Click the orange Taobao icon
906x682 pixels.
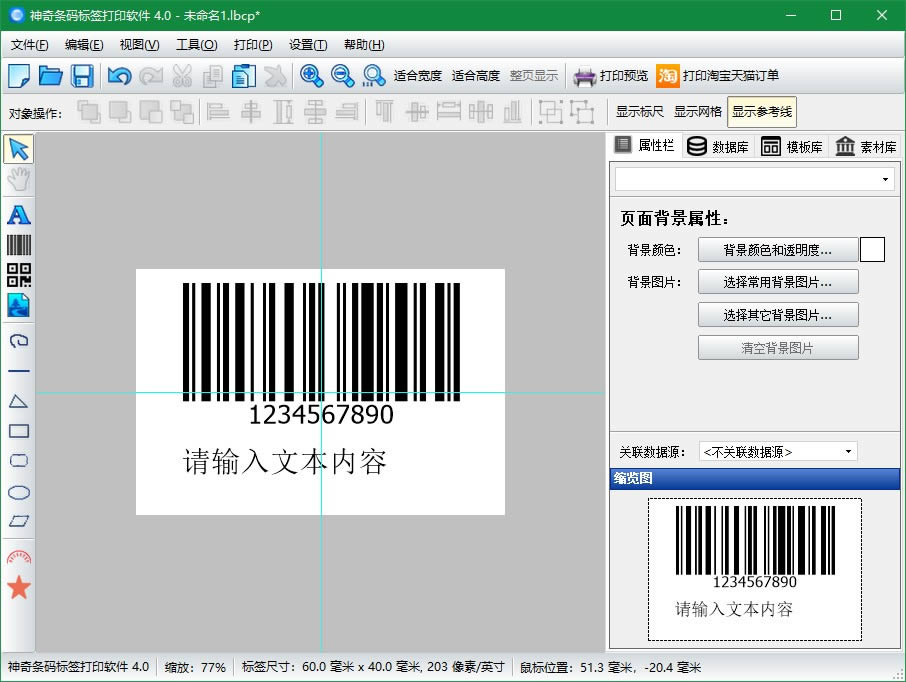click(x=667, y=76)
